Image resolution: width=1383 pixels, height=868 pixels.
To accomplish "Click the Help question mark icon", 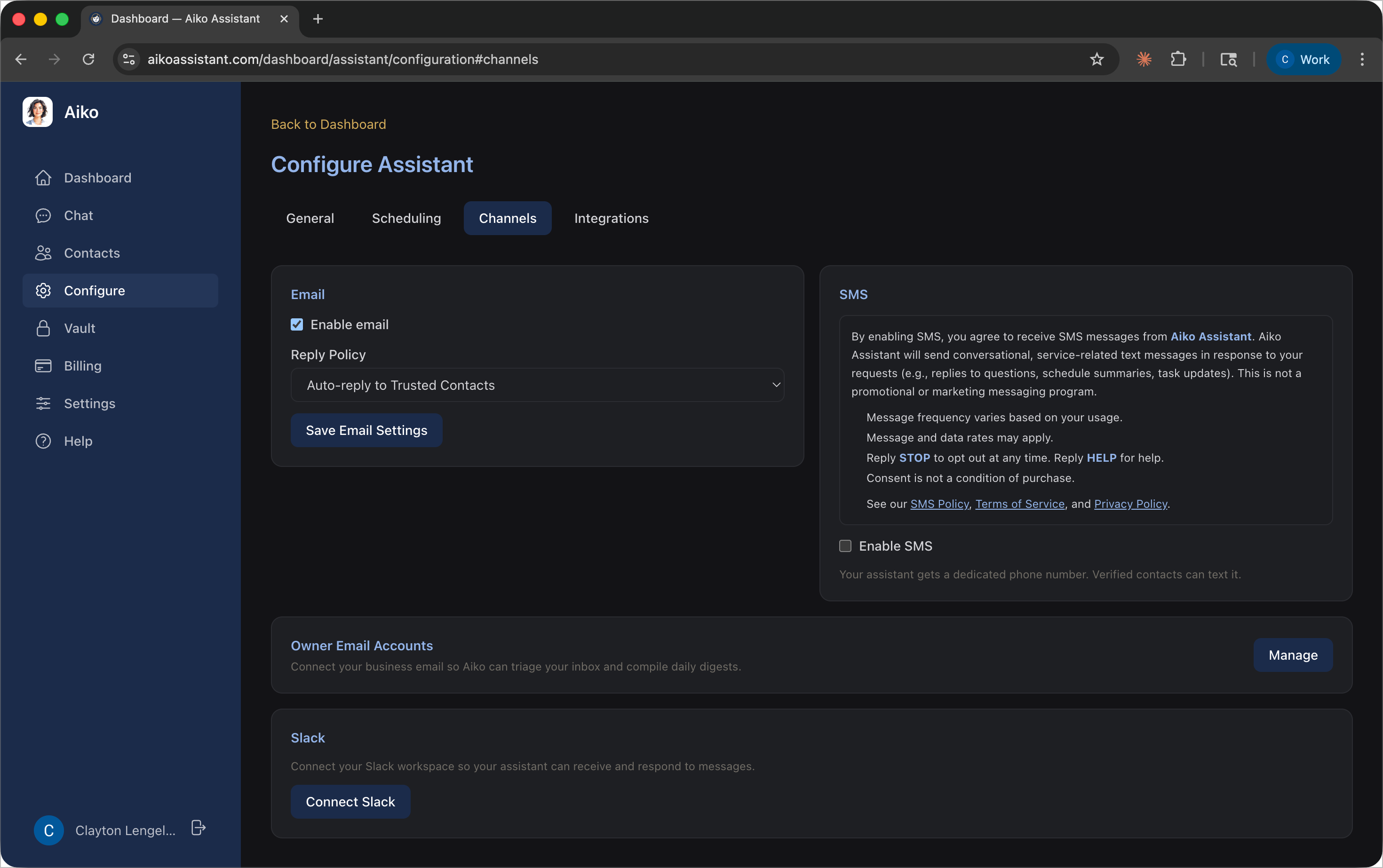I will click(43, 441).
